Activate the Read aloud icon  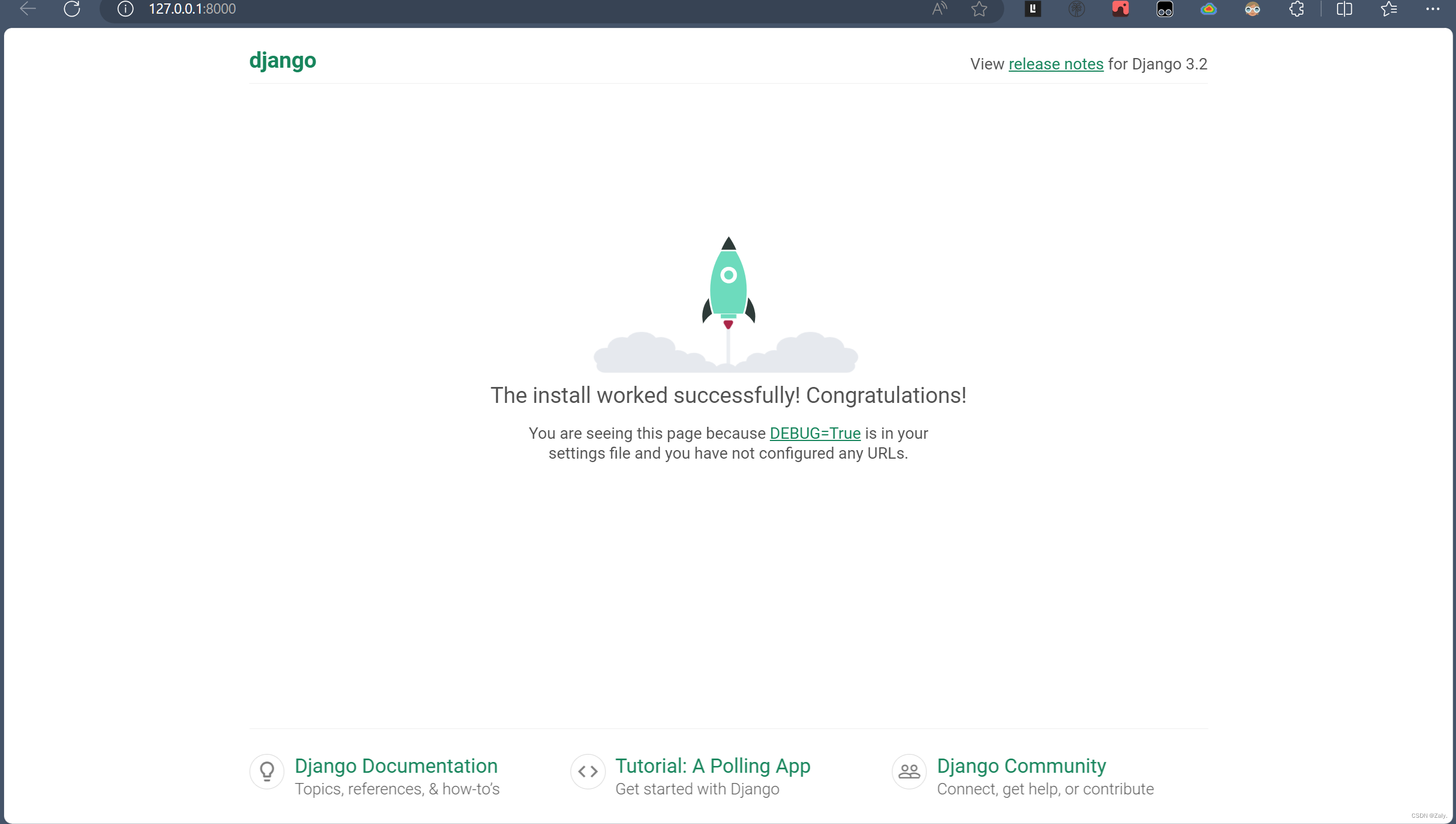(x=939, y=9)
